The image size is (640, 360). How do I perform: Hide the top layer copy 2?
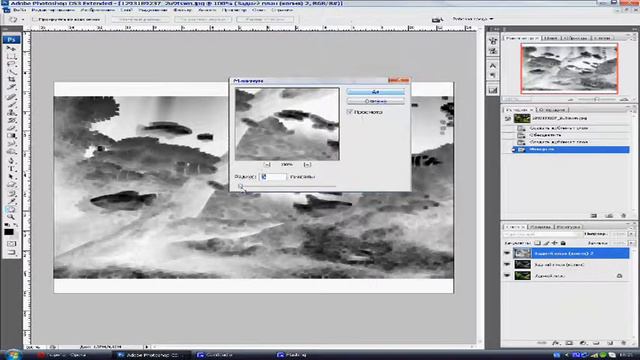(x=507, y=253)
